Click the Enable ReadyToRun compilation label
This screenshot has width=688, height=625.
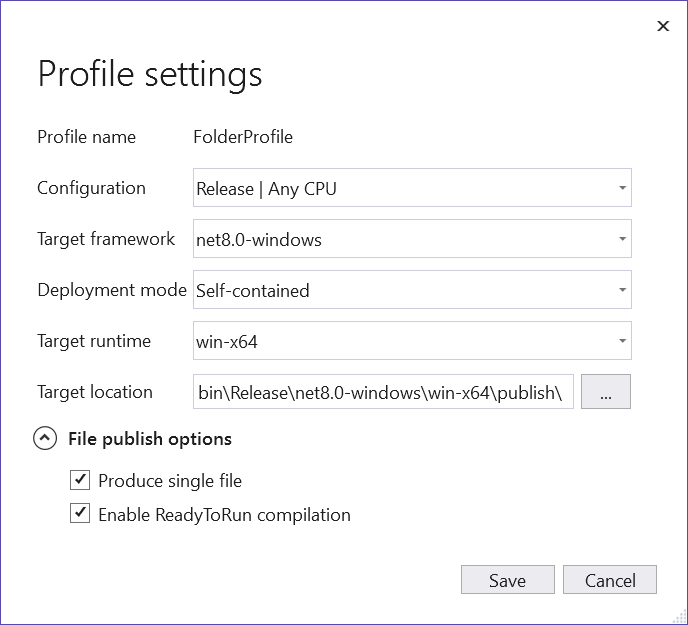coord(224,515)
